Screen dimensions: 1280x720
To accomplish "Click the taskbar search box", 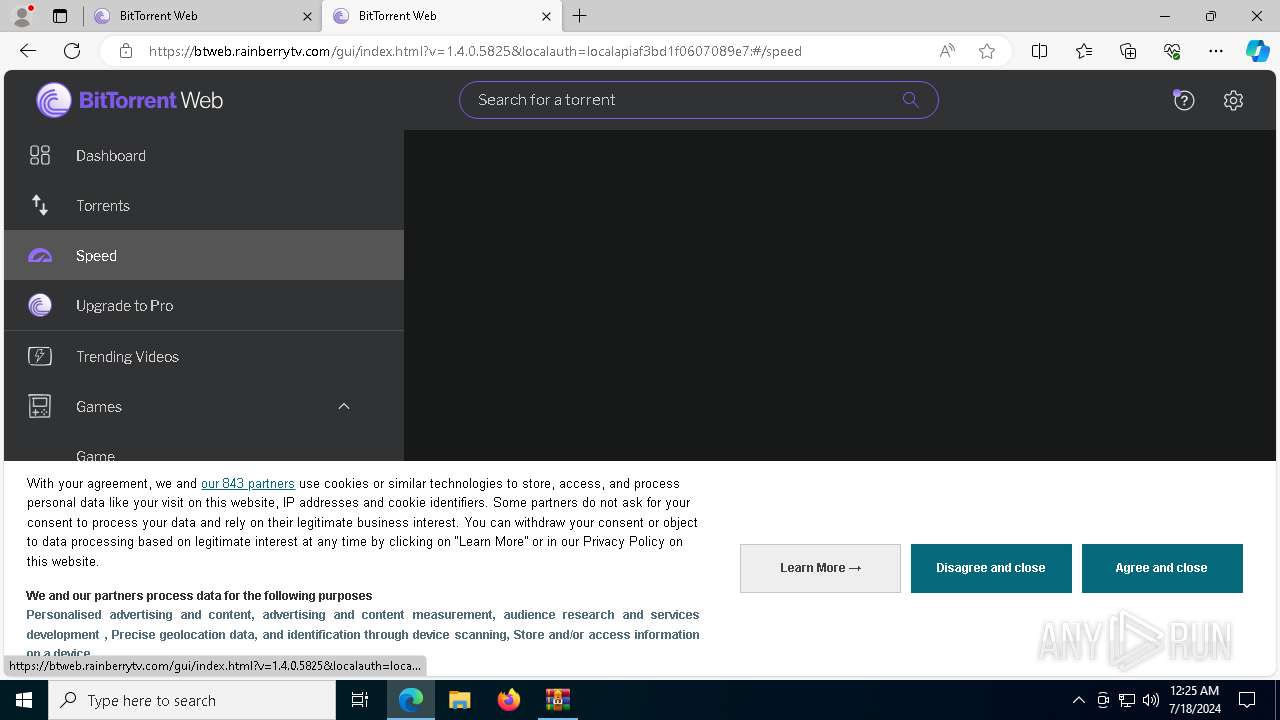I will (192, 700).
